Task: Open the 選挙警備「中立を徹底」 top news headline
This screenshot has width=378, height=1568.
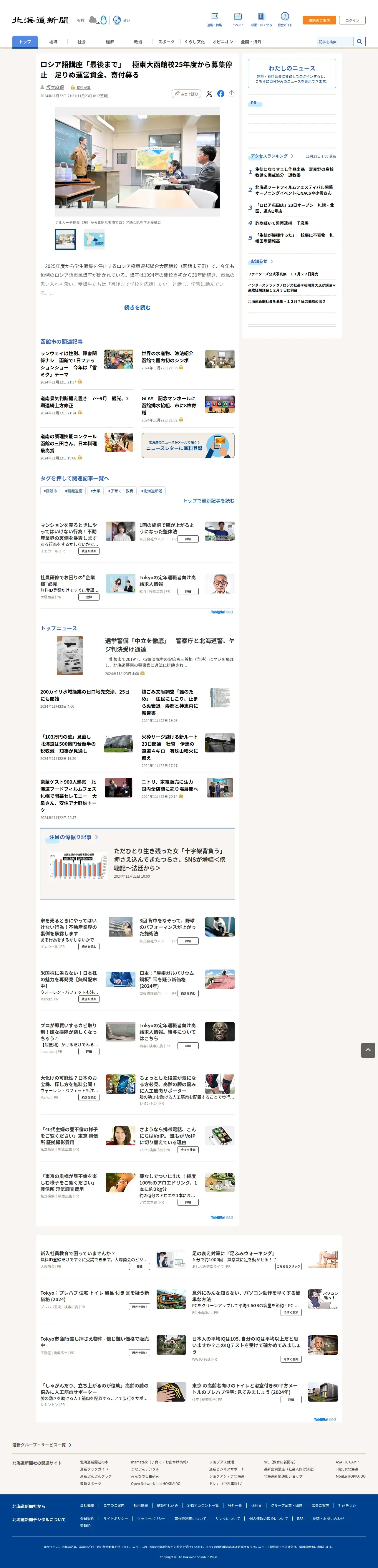Action: tap(170, 645)
